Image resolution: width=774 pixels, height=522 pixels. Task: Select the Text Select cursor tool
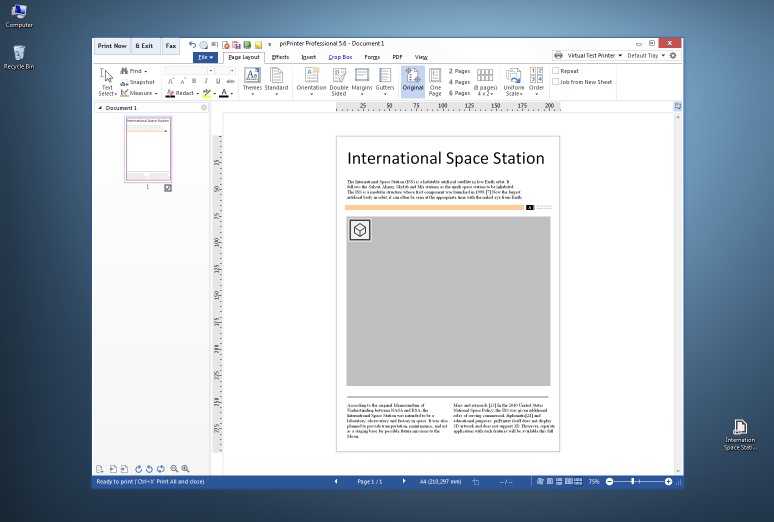coord(107,82)
